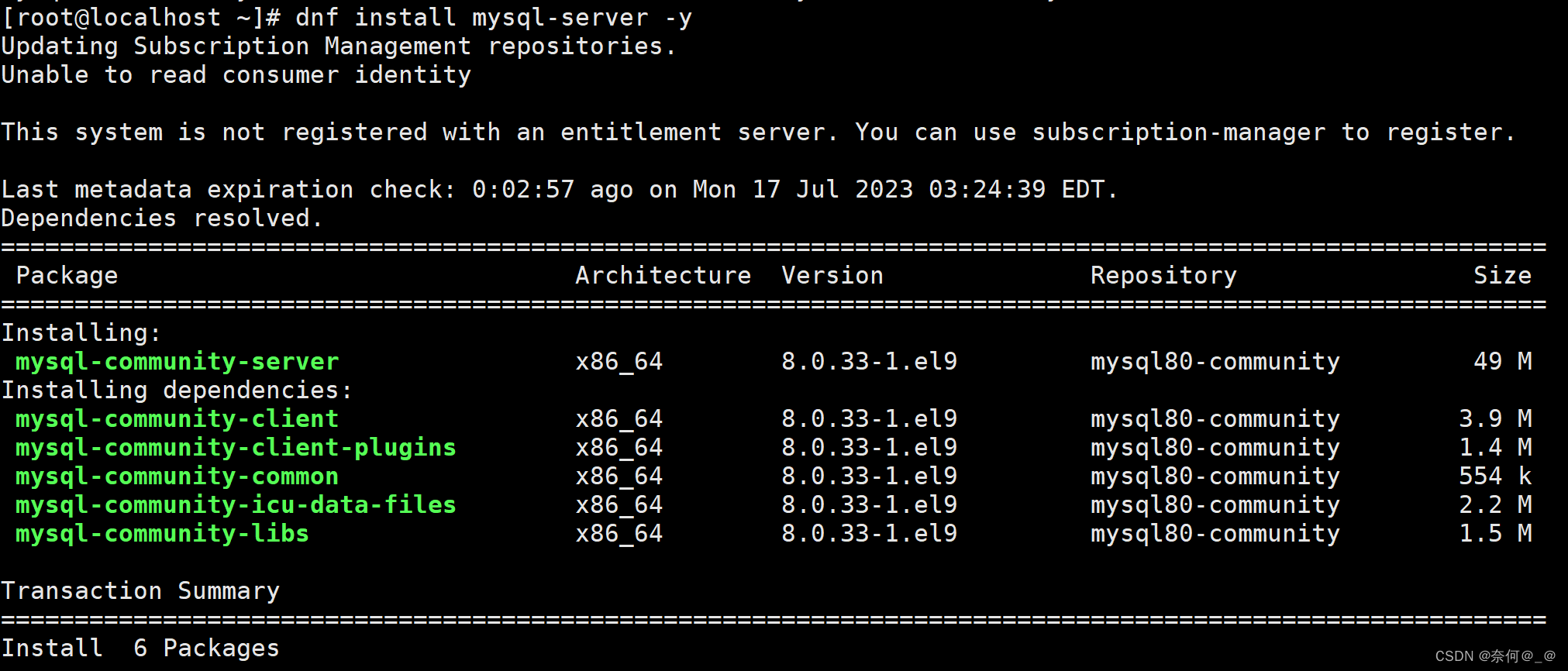Screen dimensions: 1568x671
Task: Click the '49 M' size value
Action: pyautogui.click(x=1502, y=362)
